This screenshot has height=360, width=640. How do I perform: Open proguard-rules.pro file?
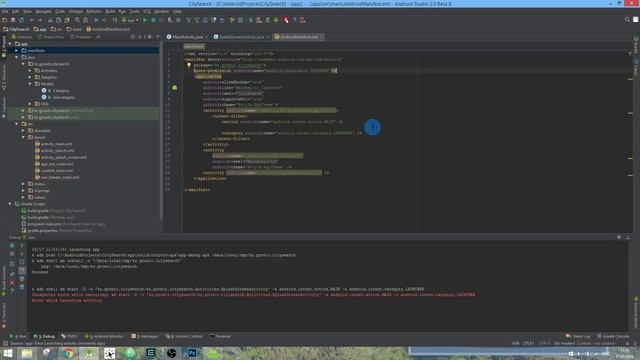click(x=63, y=224)
